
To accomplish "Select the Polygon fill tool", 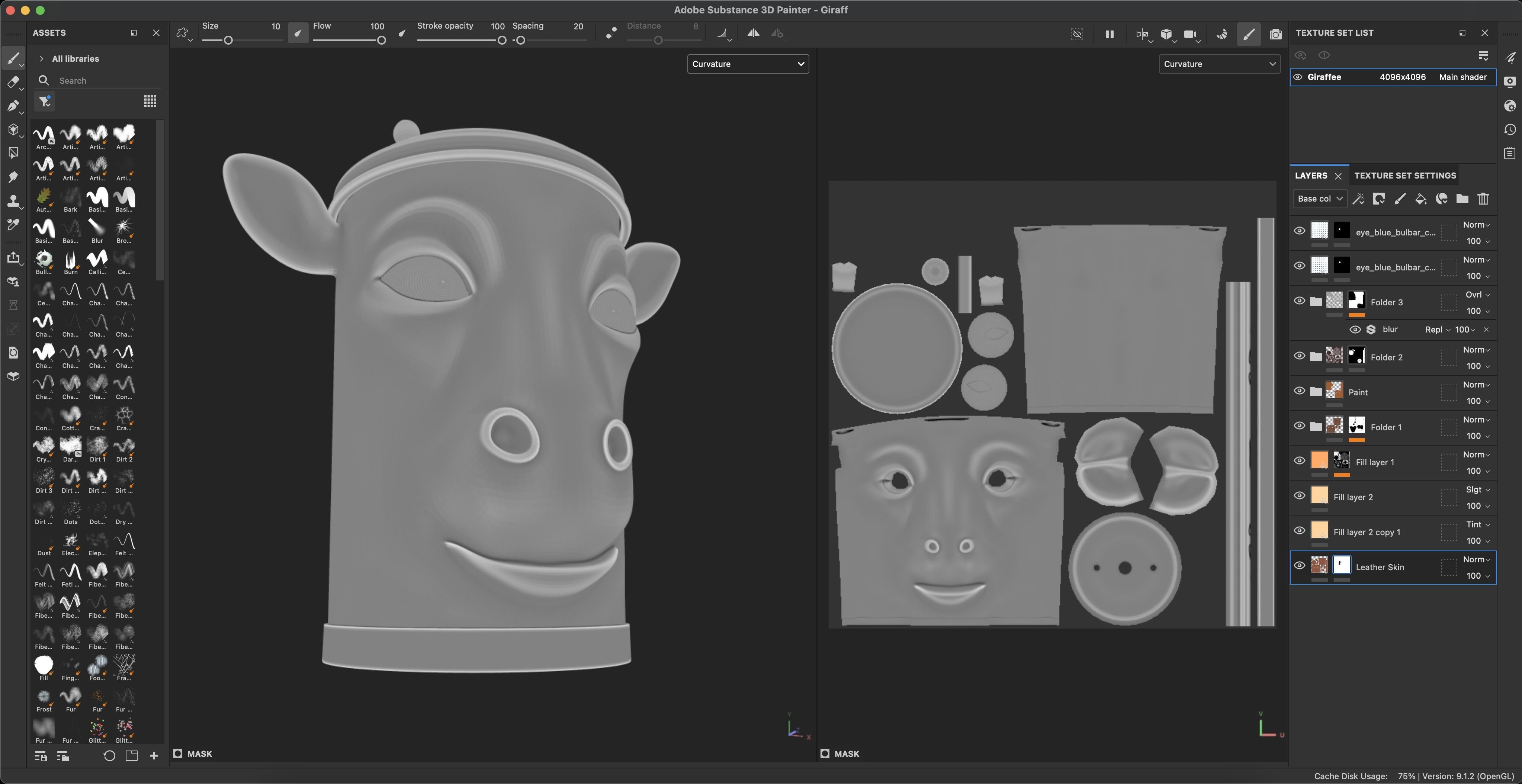I will point(13,153).
